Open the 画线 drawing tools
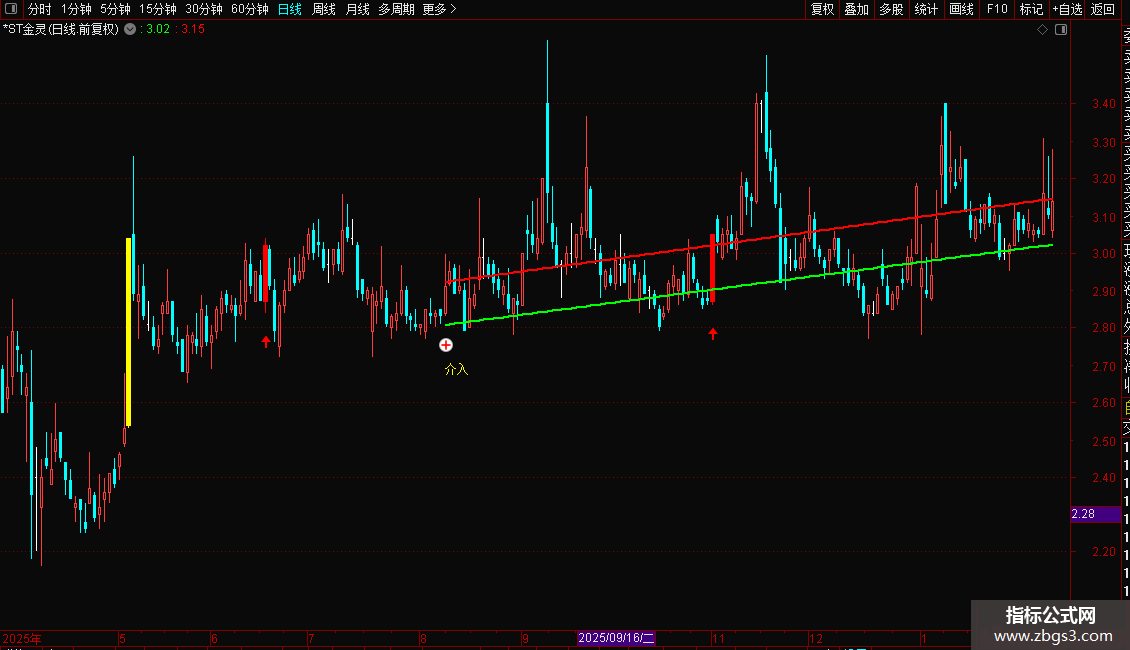The image size is (1130, 650). pyautogui.click(x=961, y=9)
